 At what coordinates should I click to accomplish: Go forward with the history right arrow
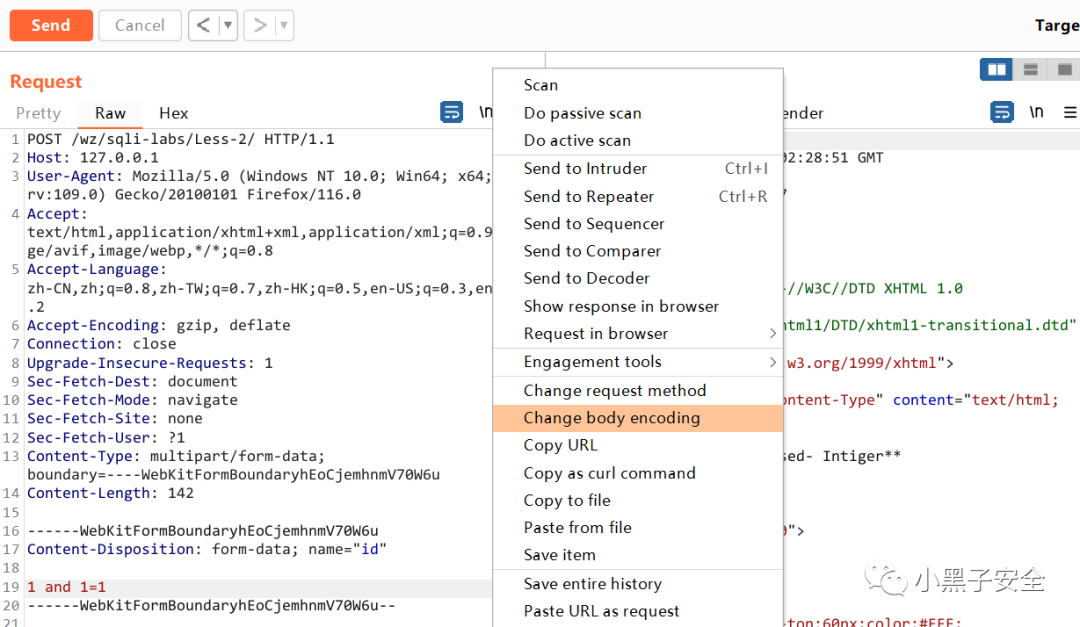tap(260, 25)
